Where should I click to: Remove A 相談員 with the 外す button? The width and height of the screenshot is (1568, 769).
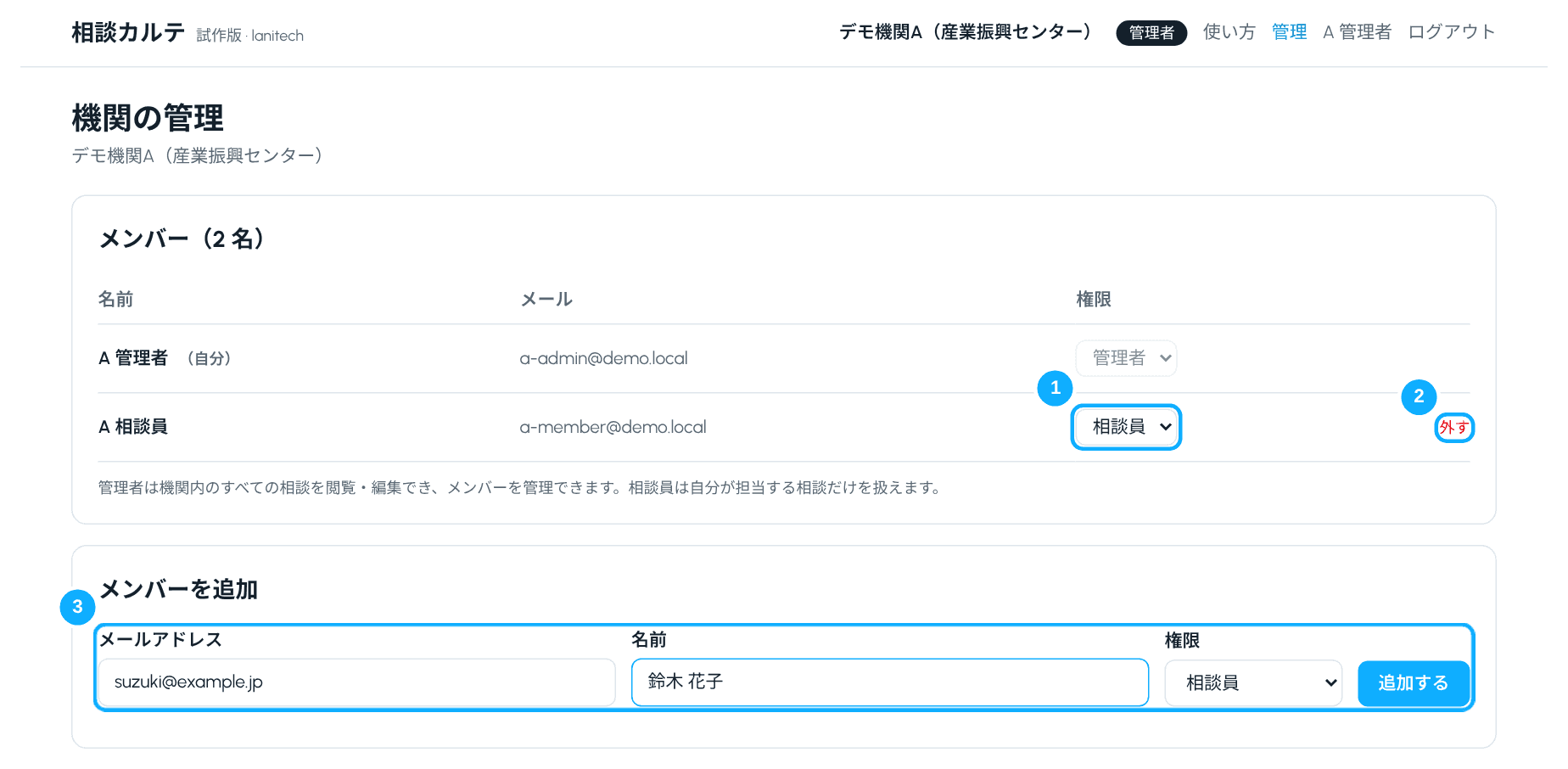(1453, 428)
